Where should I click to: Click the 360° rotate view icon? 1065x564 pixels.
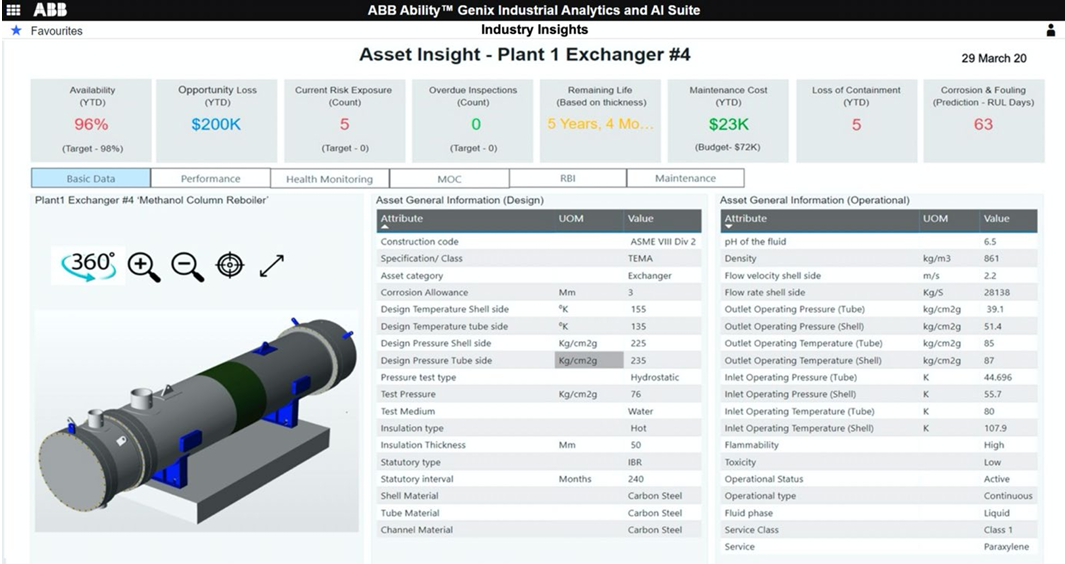pos(91,266)
